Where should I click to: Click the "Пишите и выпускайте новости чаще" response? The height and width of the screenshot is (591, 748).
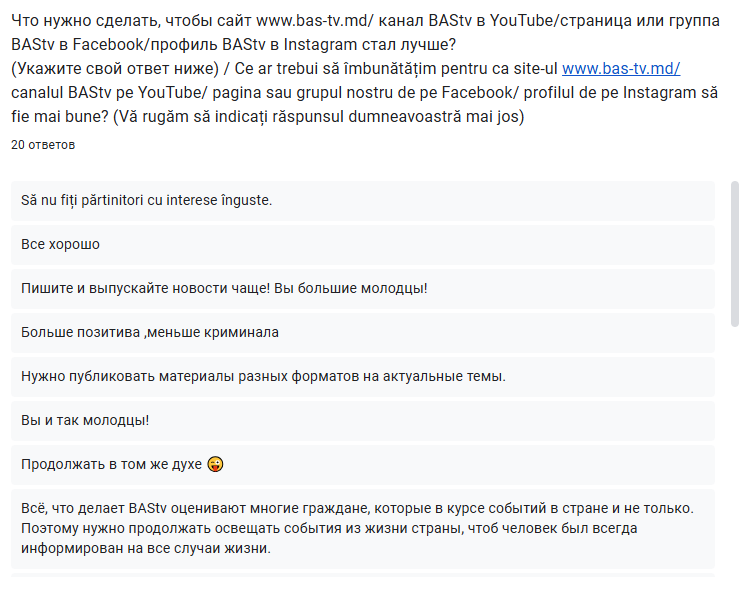point(224,288)
